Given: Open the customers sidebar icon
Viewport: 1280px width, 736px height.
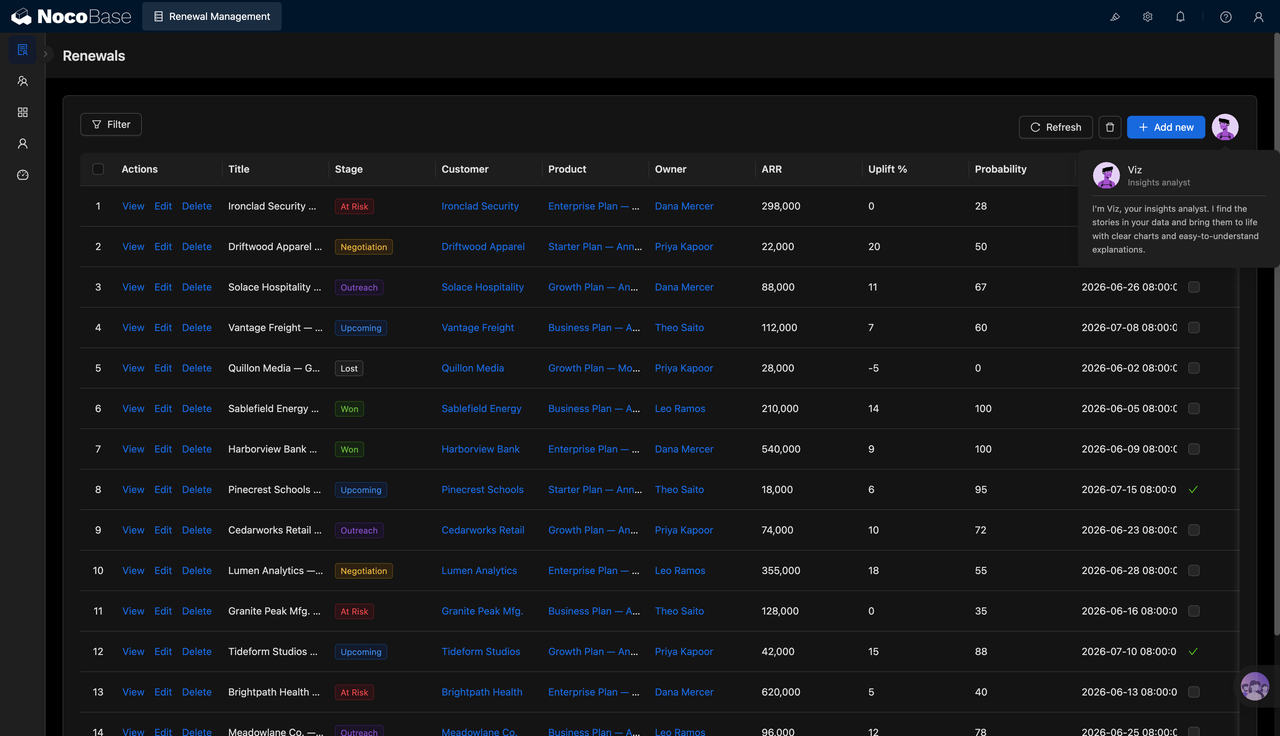Looking at the screenshot, I should [22, 81].
